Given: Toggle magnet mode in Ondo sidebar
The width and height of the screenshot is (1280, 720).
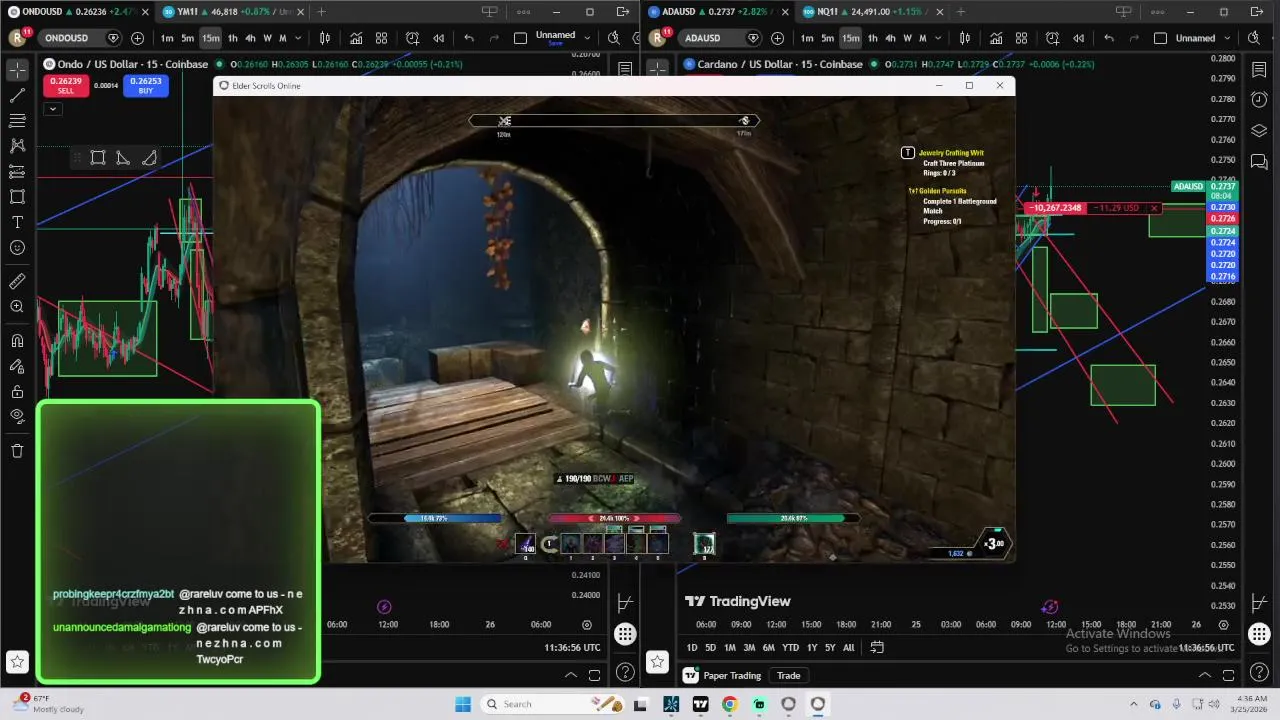Looking at the screenshot, I should [x=17, y=341].
